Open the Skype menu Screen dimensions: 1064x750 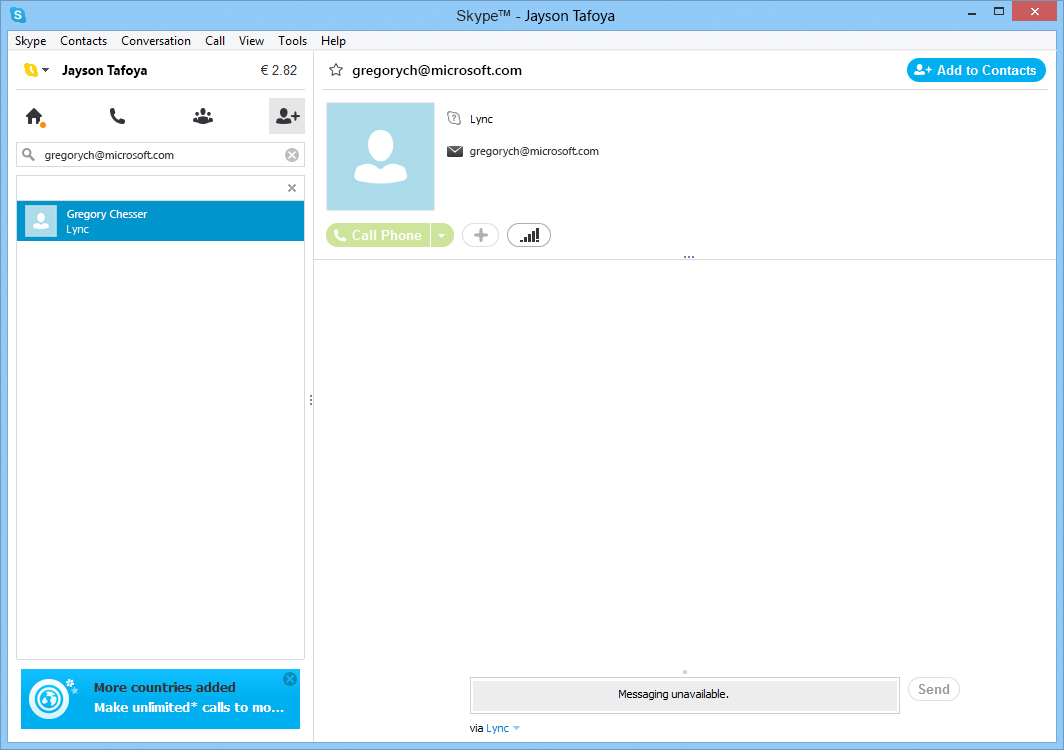[31, 41]
